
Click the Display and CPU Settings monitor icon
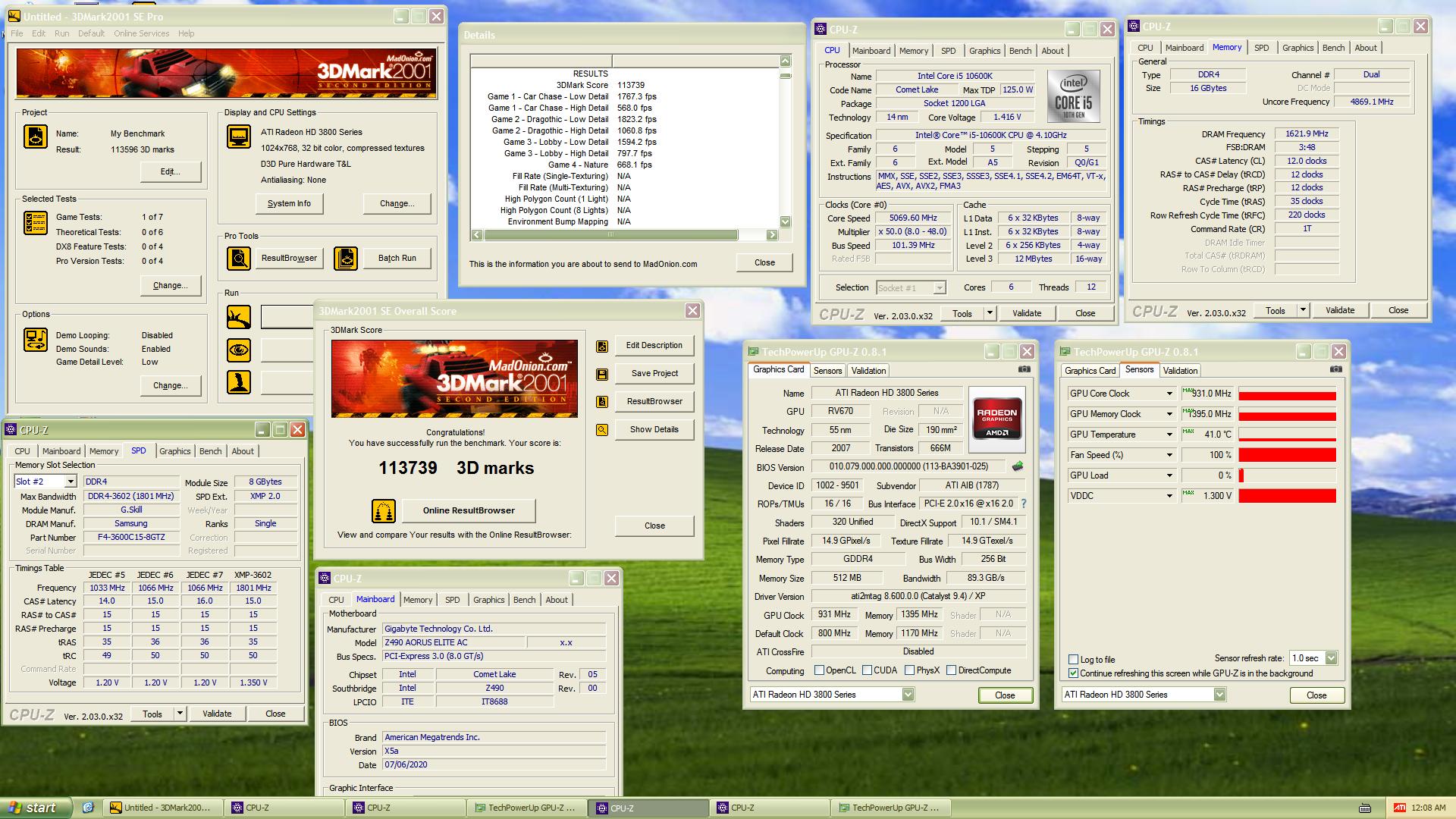click(239, 136)
